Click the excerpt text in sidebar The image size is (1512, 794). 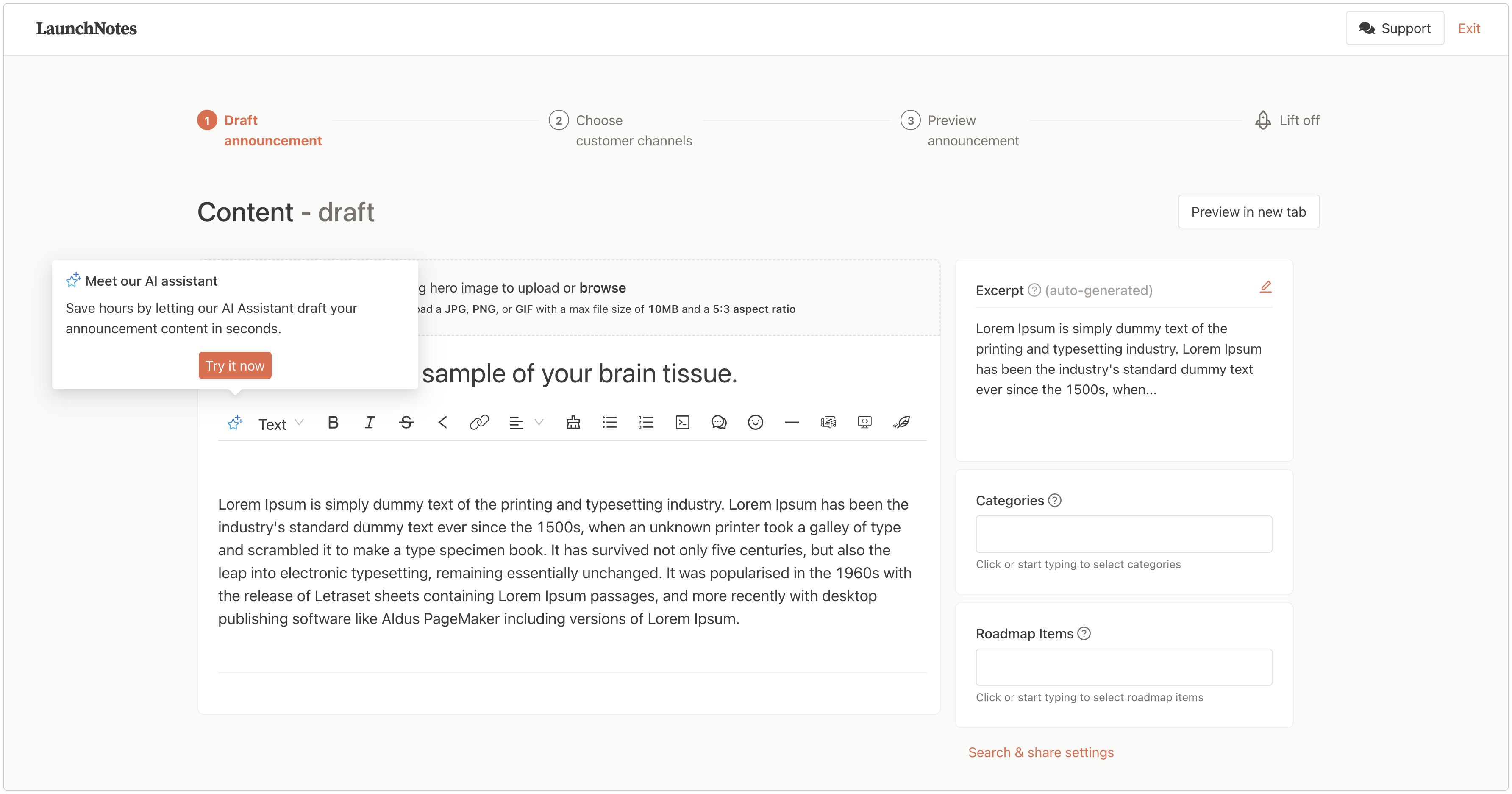[1118, 359]
